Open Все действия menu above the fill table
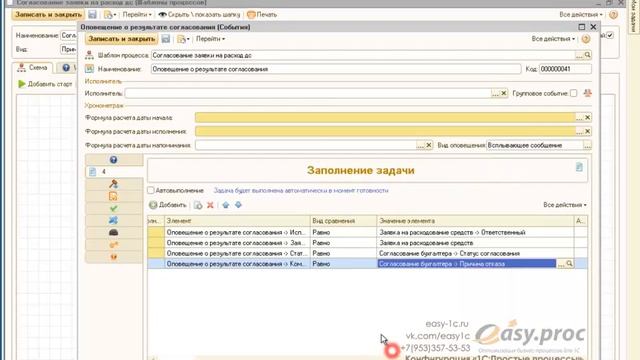The image size is (640, 360). (x=565, y=205)
